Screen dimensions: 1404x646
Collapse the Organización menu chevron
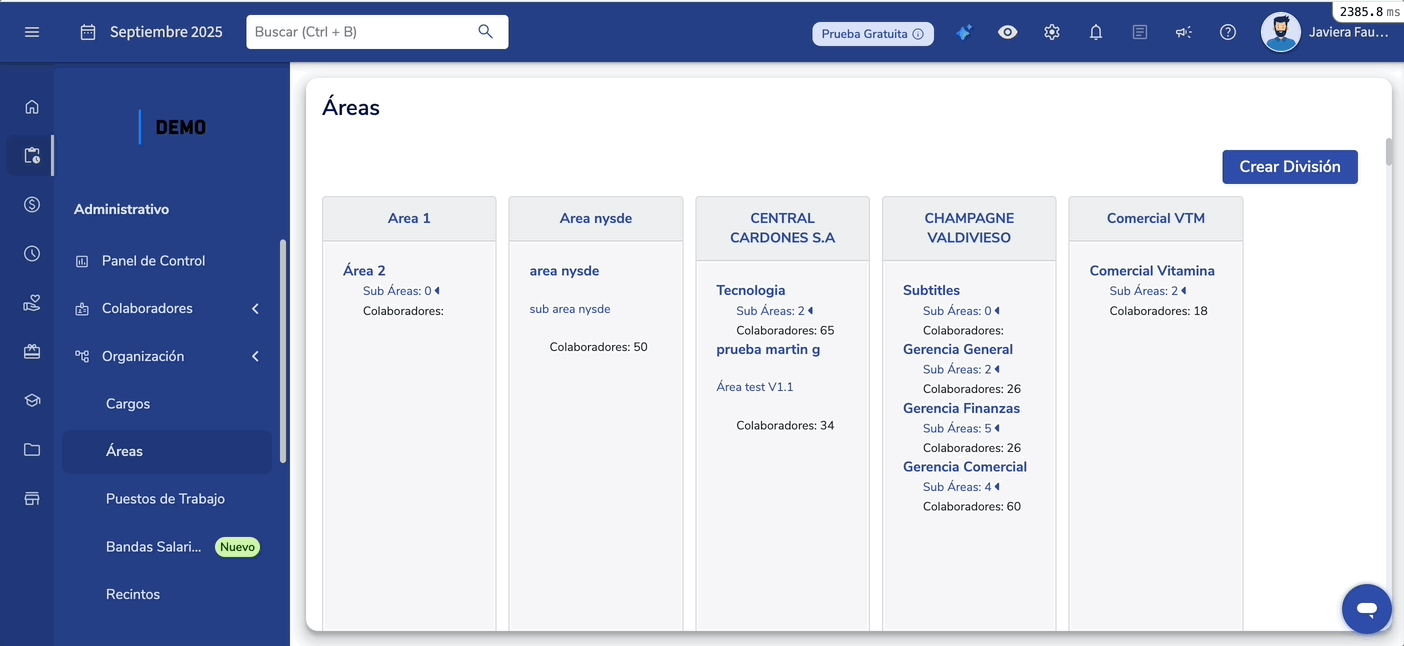tap(255, 357)
